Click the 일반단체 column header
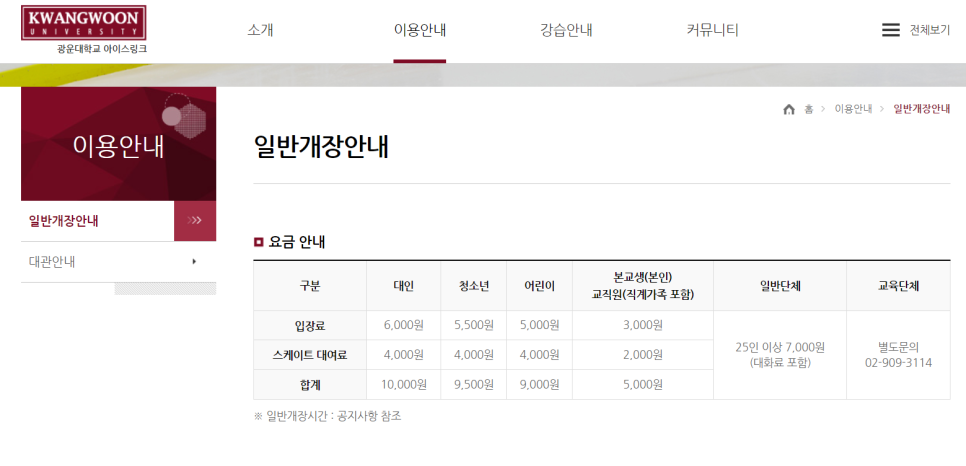 pos(780,287)
